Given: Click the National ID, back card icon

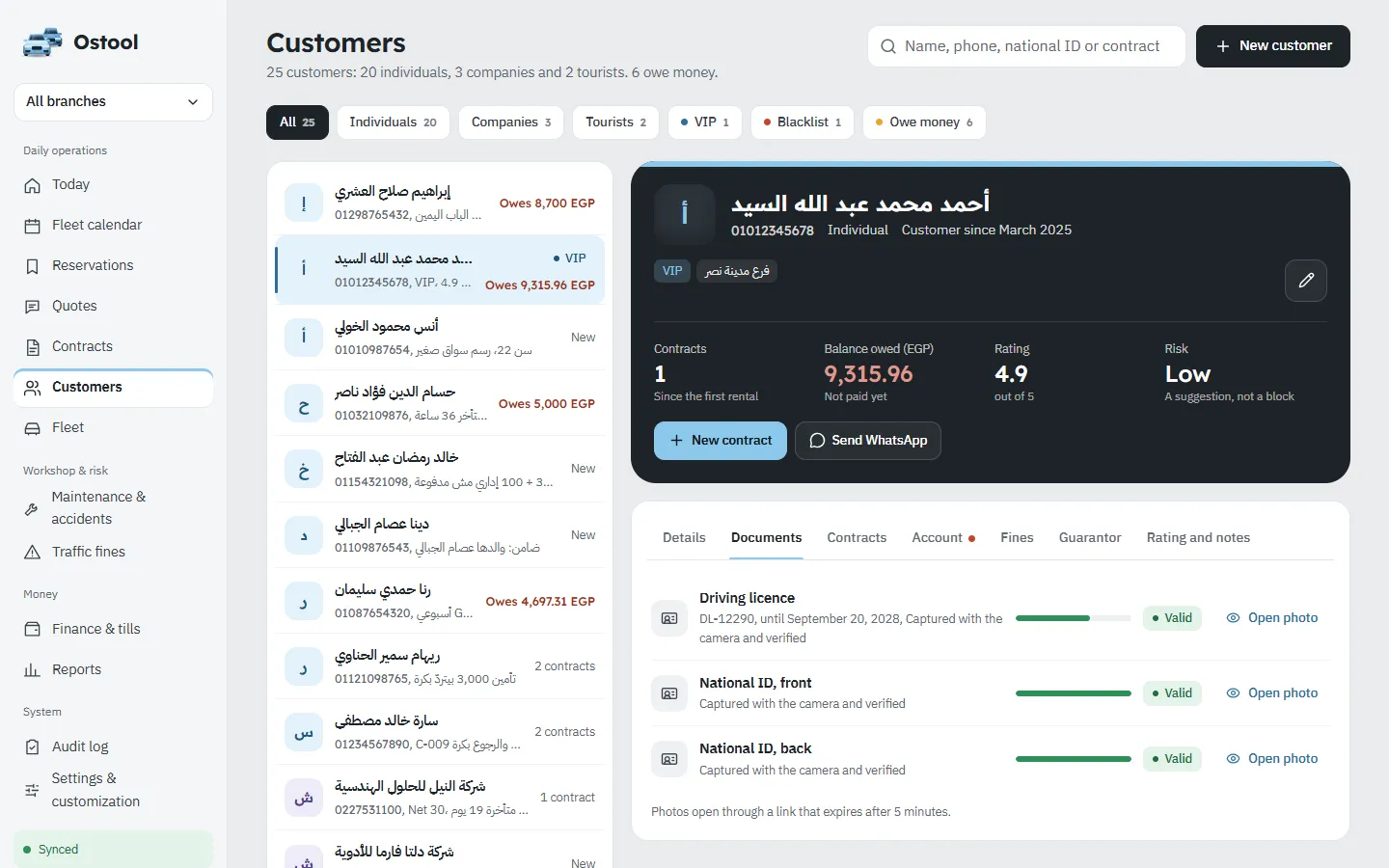Looking at the screenshot, I should point(669,759).
